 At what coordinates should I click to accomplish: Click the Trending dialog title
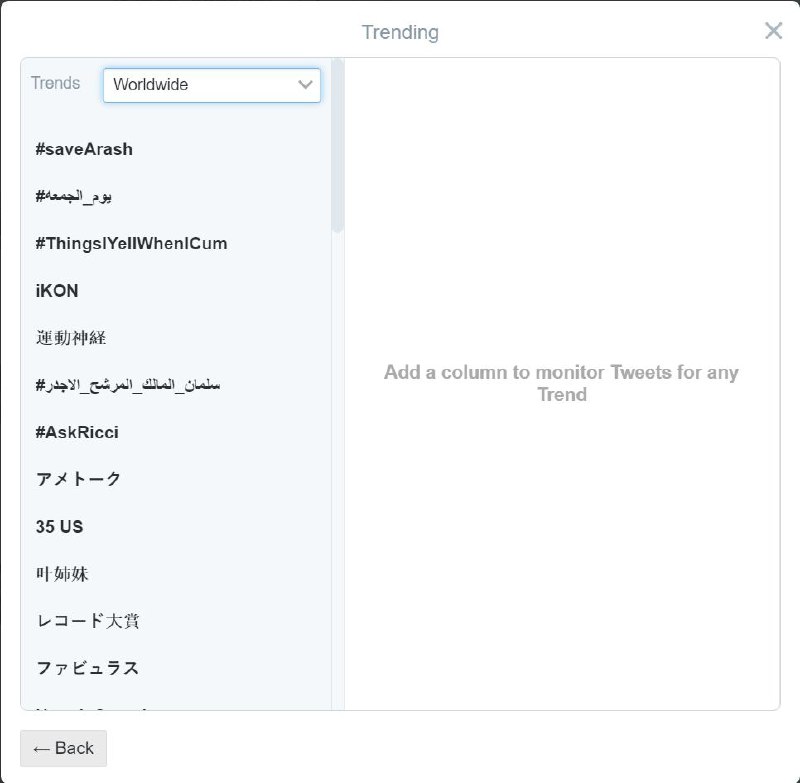pyautogui.click(x=400, y=31)
